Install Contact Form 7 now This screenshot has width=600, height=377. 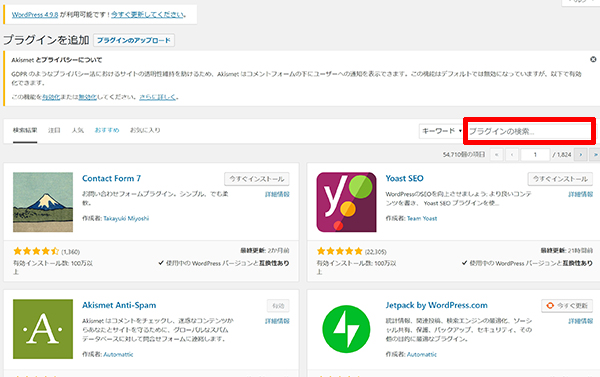257,179
